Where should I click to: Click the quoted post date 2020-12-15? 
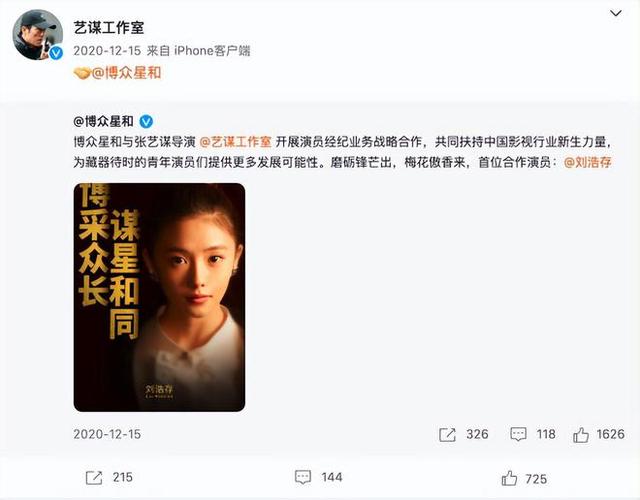tap(107, 434)
